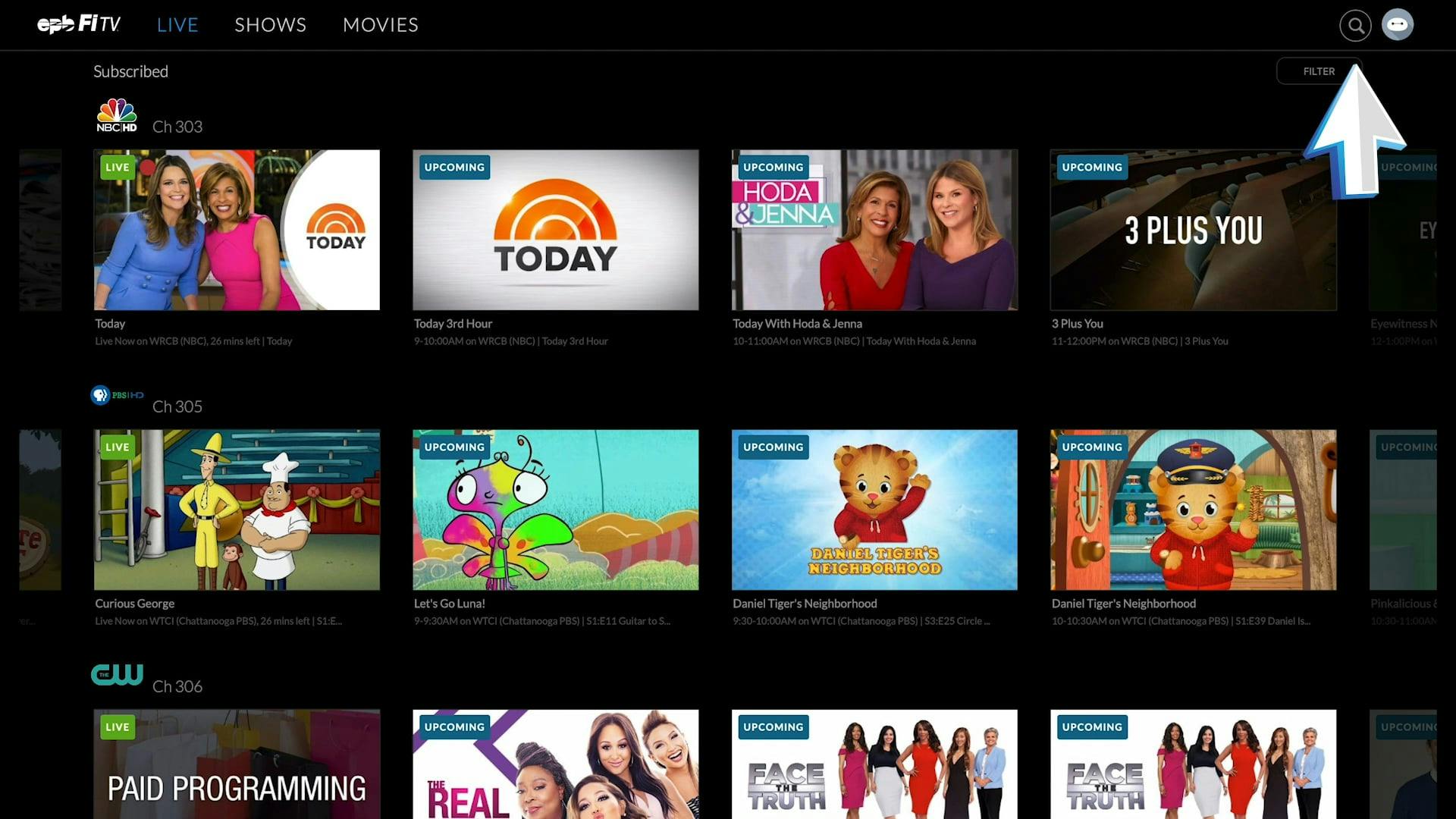Select the PBS HD channel logo

[117, 395]
